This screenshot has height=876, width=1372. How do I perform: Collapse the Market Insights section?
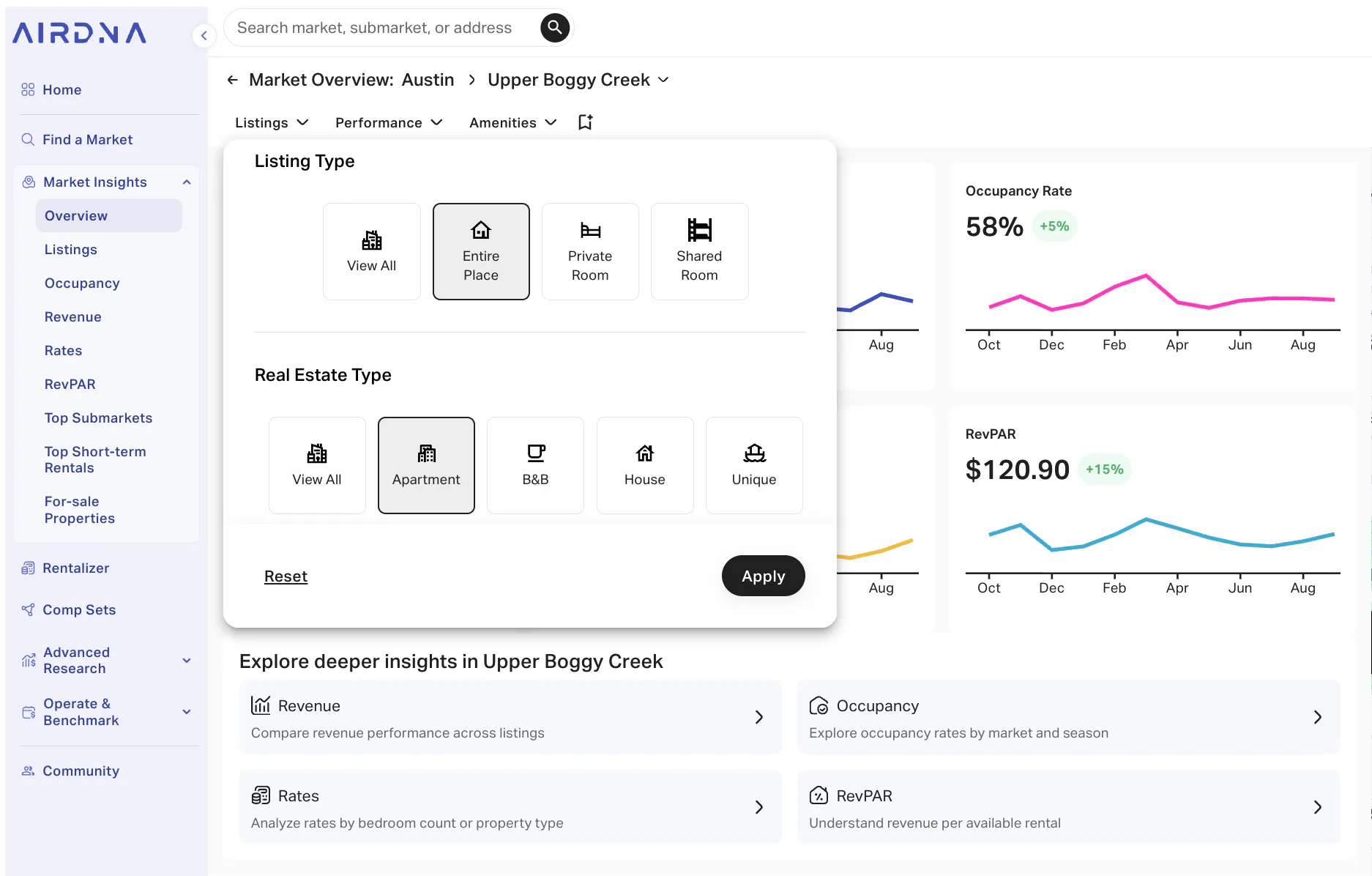click(x=187, y=182)
